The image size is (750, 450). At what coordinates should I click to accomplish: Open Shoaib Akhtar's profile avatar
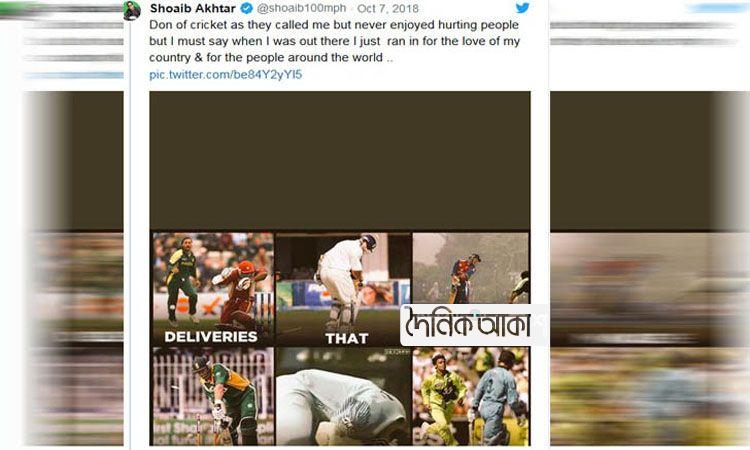pyautogui.click(x=132, y=11)
